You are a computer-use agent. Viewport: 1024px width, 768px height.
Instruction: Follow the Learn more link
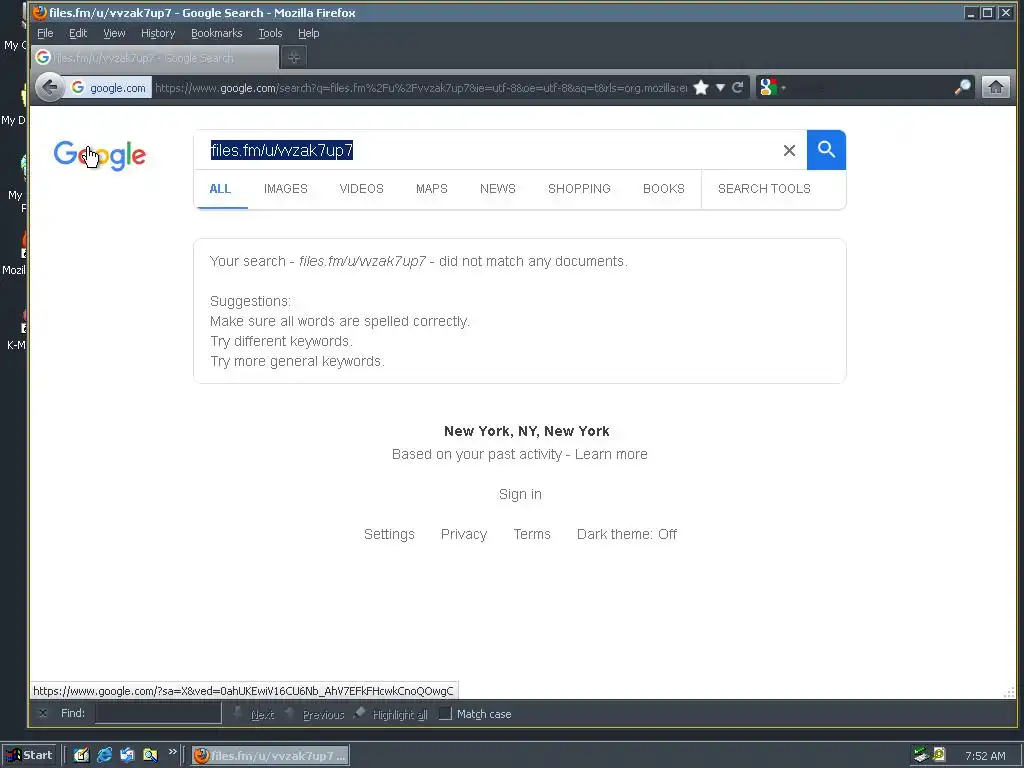611,455
